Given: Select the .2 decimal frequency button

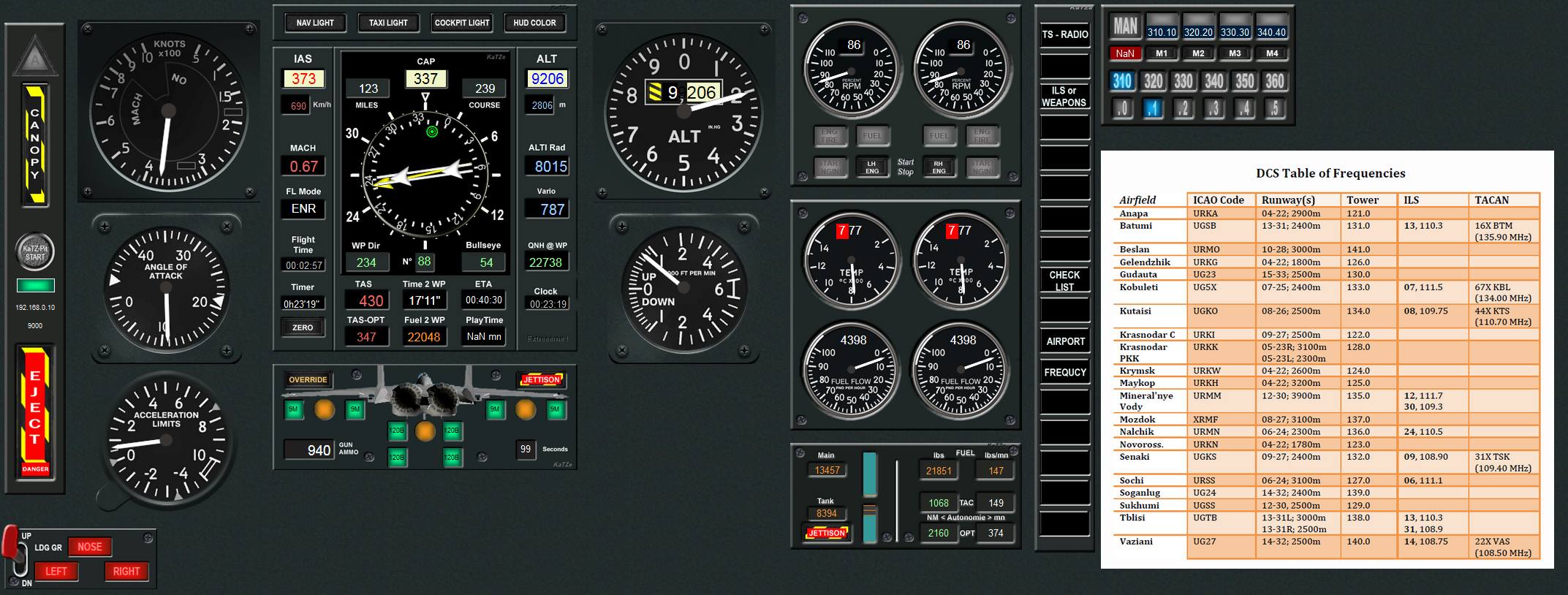Looking at the screenshot, I should pyautogui.click(x=1183, y=109).
